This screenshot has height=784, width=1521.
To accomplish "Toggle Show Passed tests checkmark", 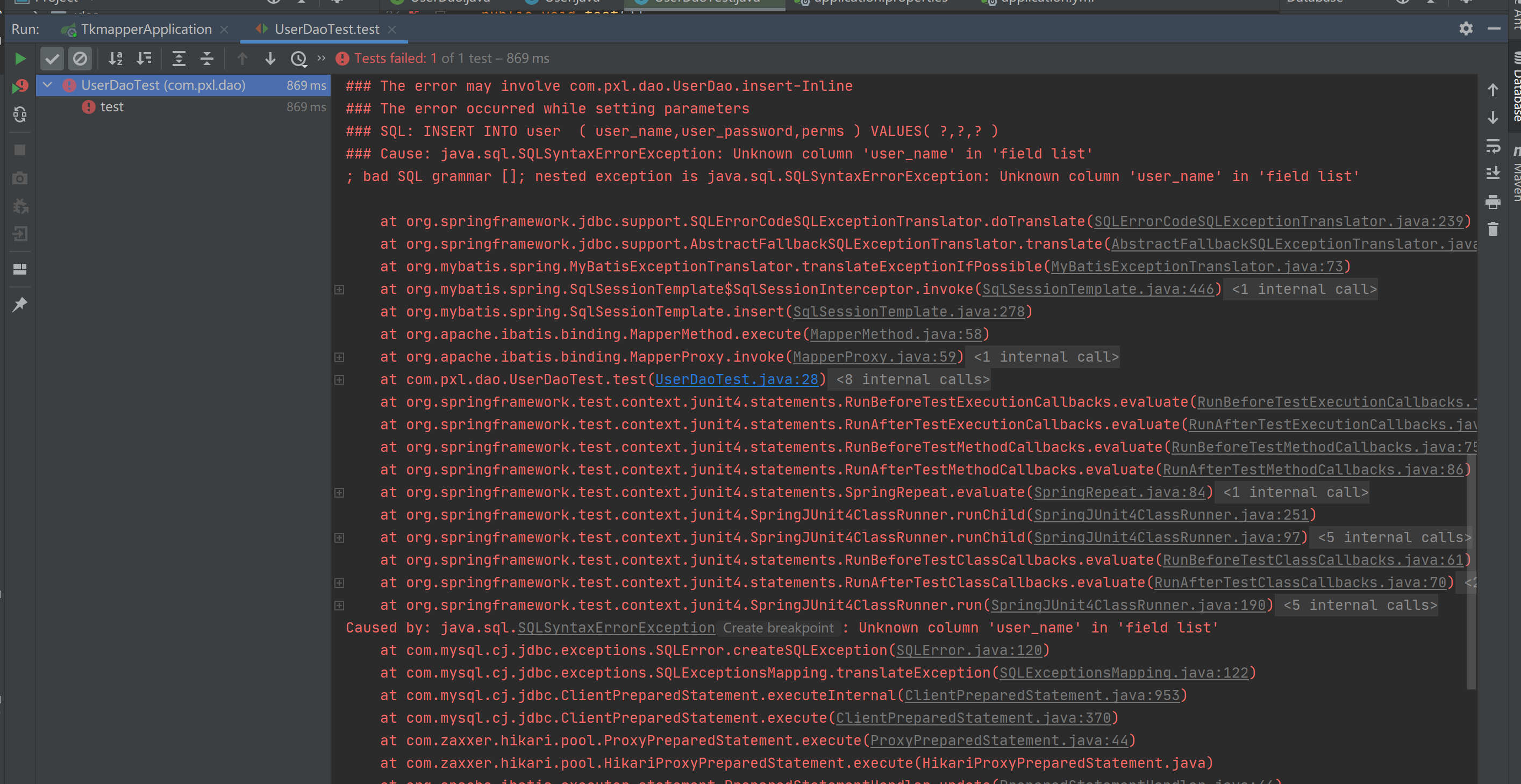I will (x=52, y=59).
